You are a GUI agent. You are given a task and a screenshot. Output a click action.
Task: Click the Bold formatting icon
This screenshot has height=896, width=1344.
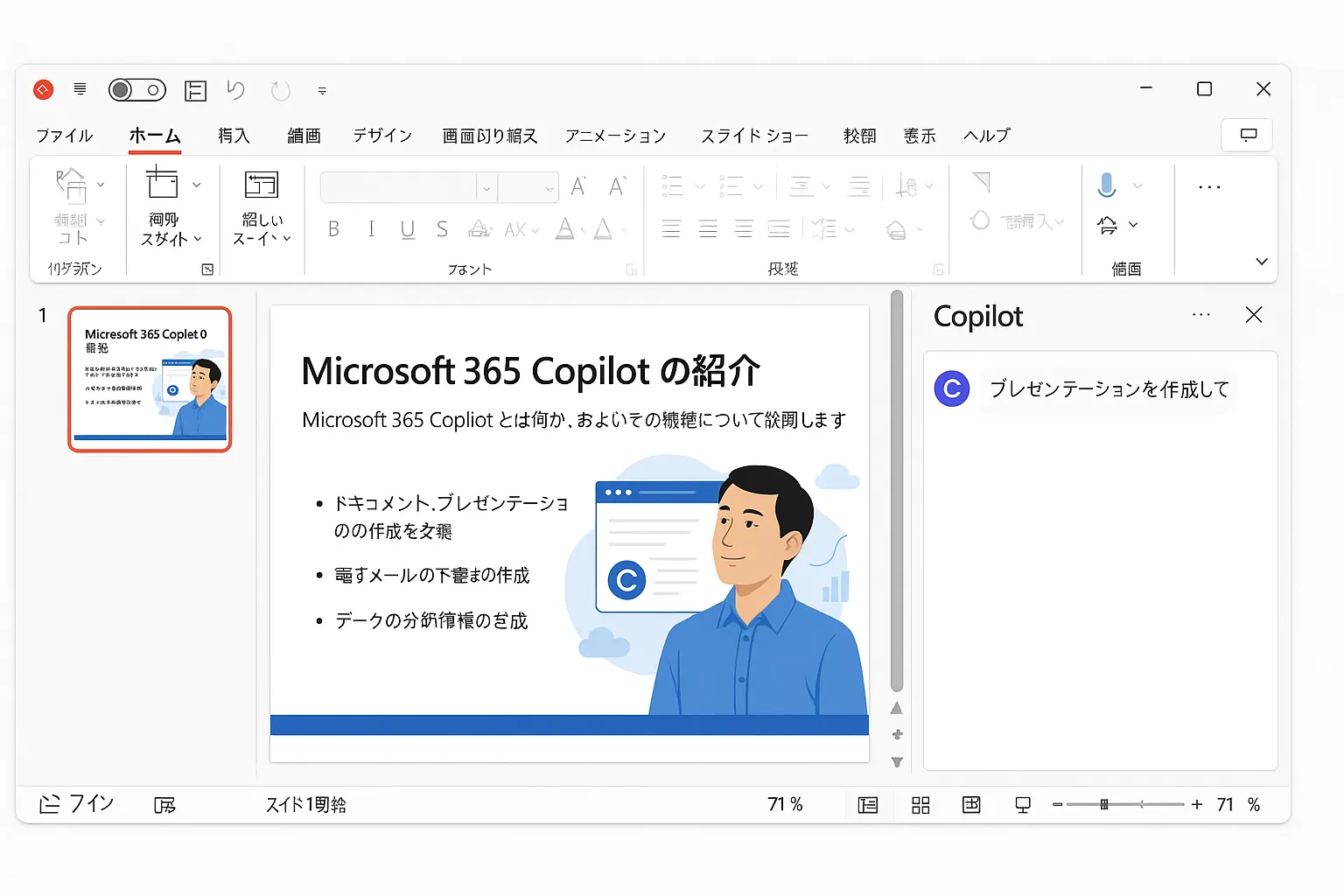pos(333,229)
